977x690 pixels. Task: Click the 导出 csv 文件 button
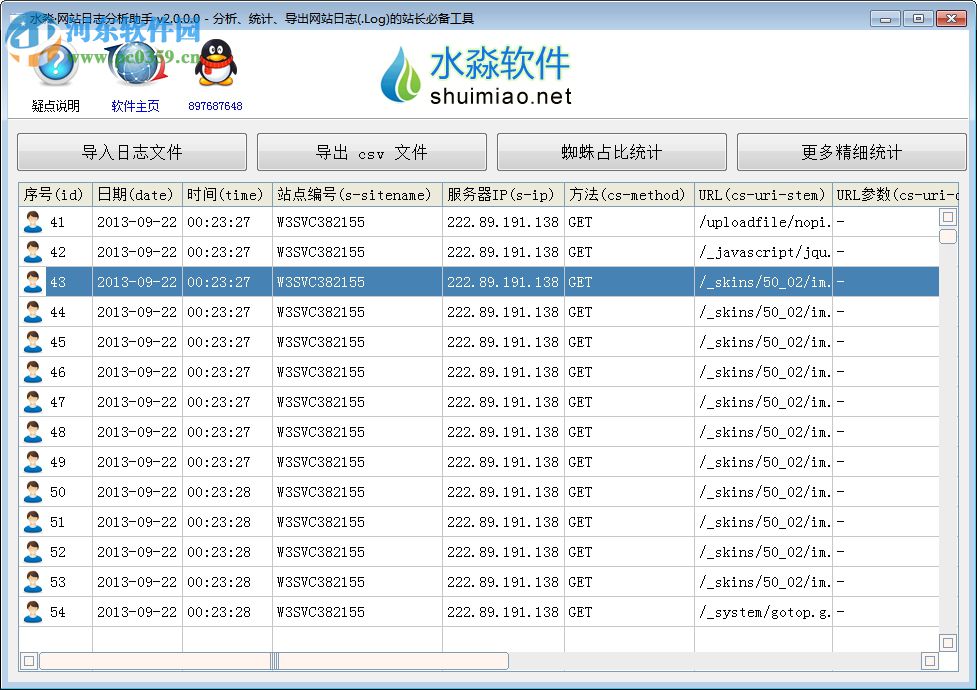(x=372, y=152)
